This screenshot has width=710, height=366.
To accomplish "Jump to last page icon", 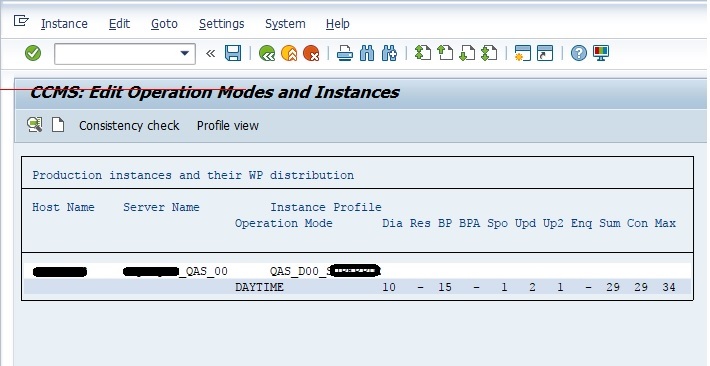I will (489, 53).
